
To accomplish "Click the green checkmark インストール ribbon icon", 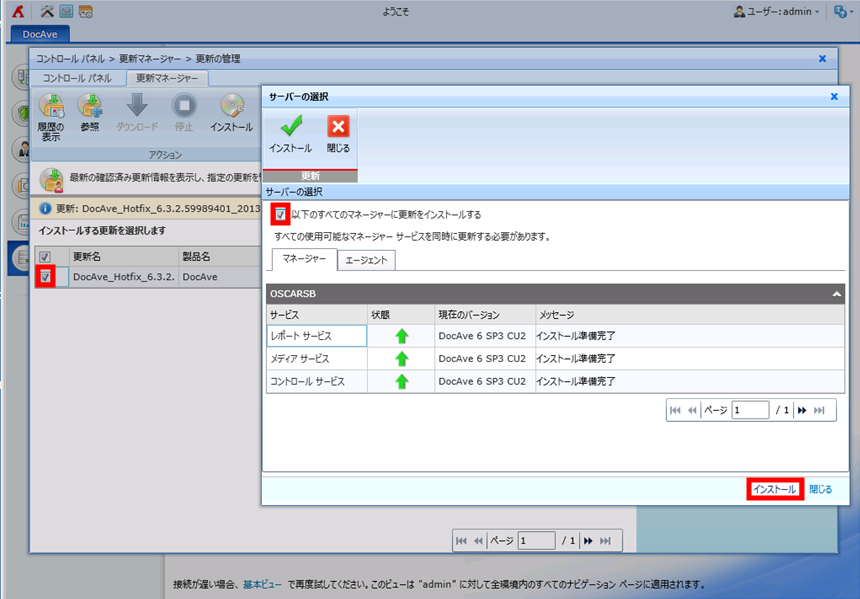I will pyautogui.click(x=291, y=126).
